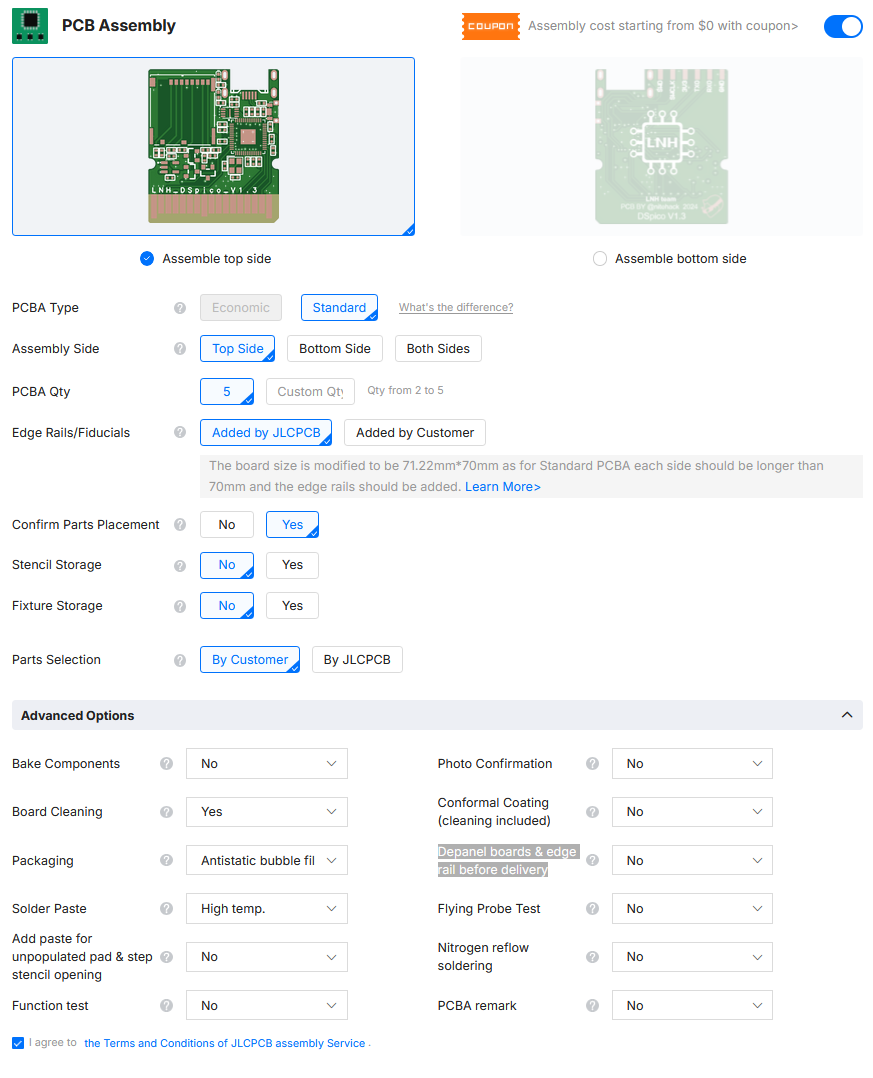Open the Board Cleaning dropdown

point(267,812)
